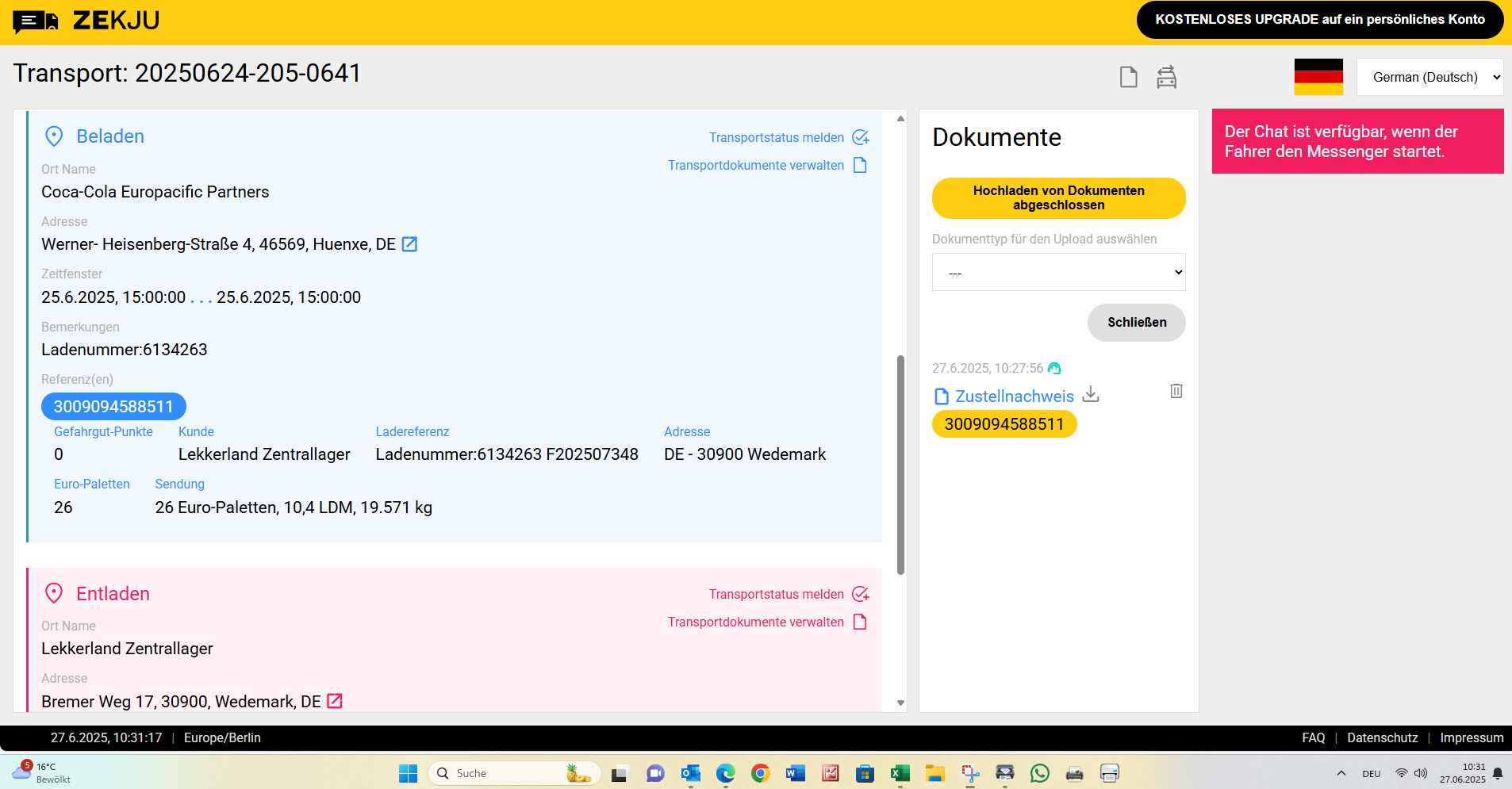Viewport: 1512px width, 789px height.
Task: Click the Windows taskbar search box
Action: click(x=515, y=773)
